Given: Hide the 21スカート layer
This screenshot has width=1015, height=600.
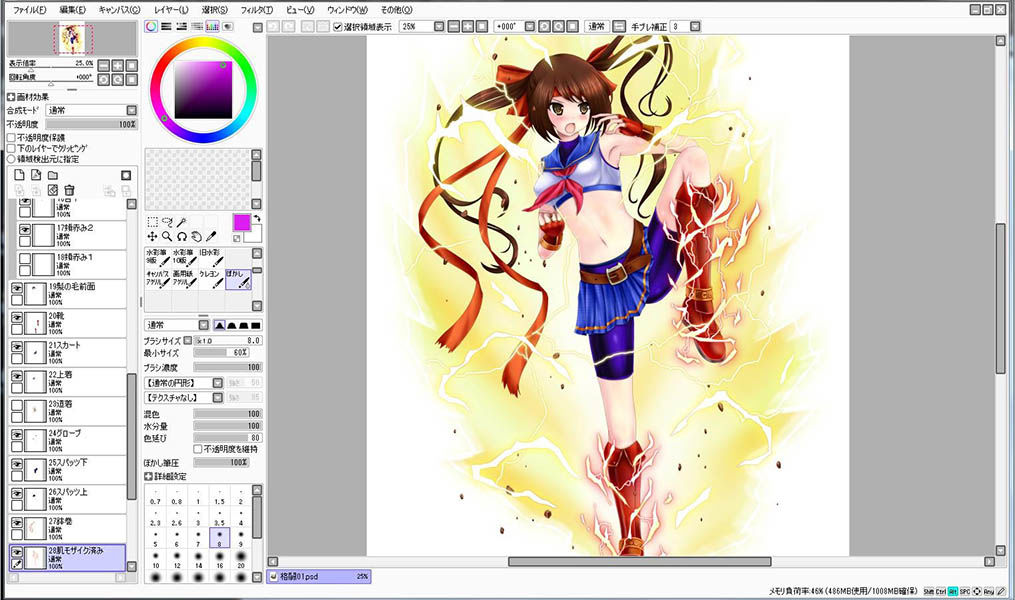Looking at the screenshot, I should pos(17,346).
